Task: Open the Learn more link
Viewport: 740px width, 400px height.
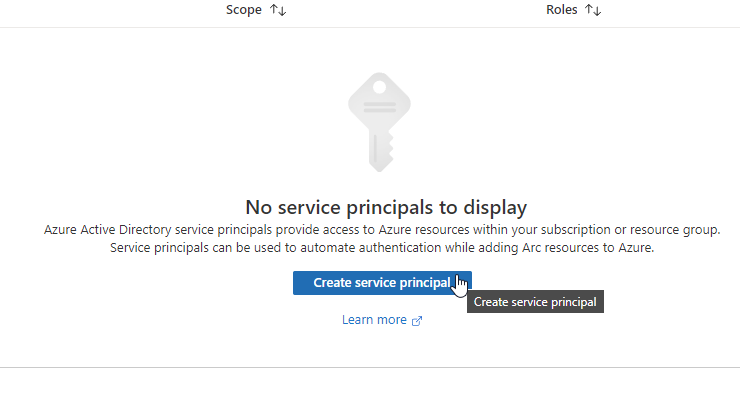Action: tap(374, 320)
